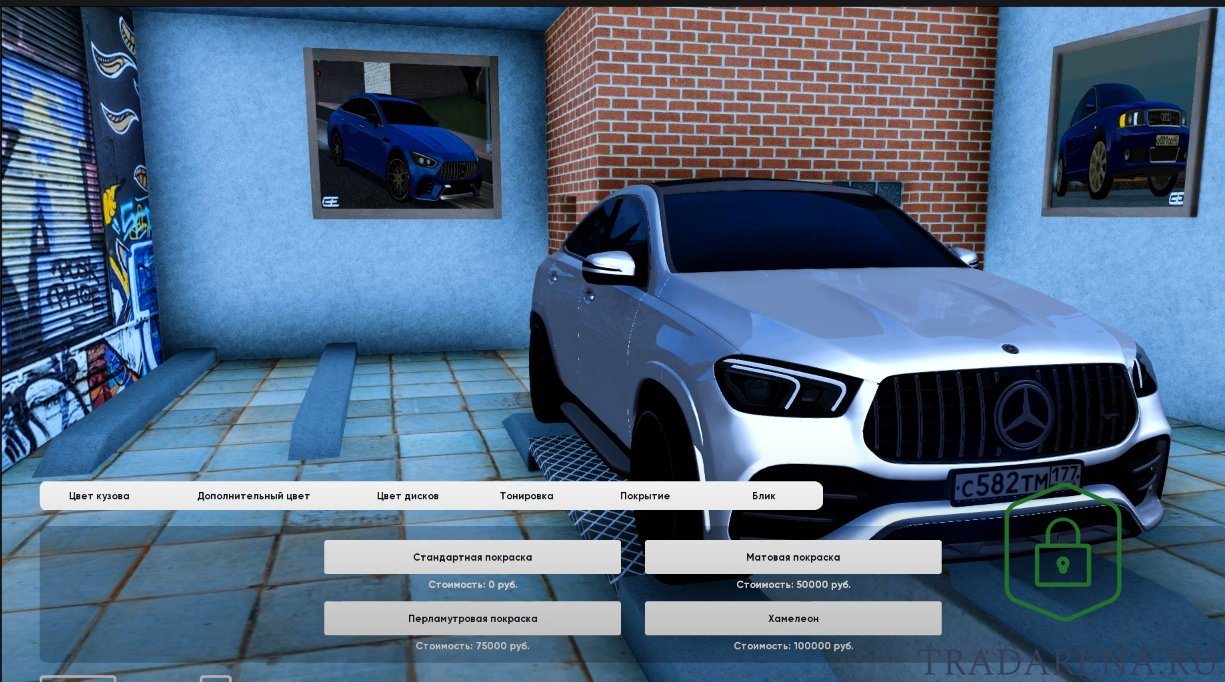1225x682 pixels.
Task: Select the Цвет дисков tab
Action: [407, 496]
